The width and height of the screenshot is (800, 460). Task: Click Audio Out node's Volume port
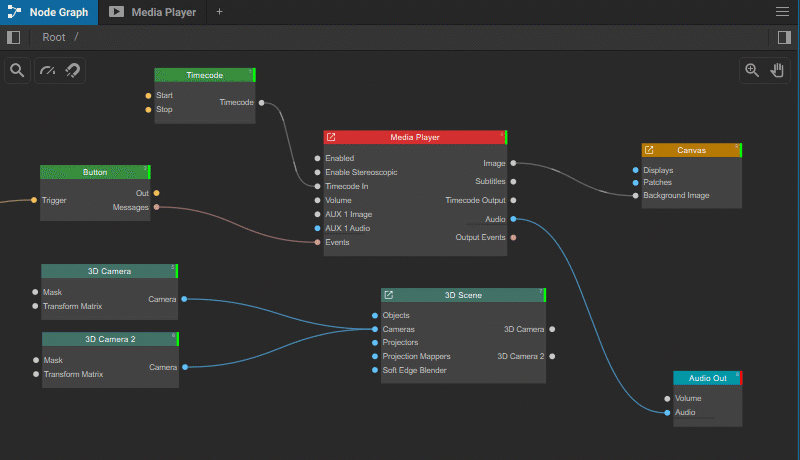click(667, 399)
